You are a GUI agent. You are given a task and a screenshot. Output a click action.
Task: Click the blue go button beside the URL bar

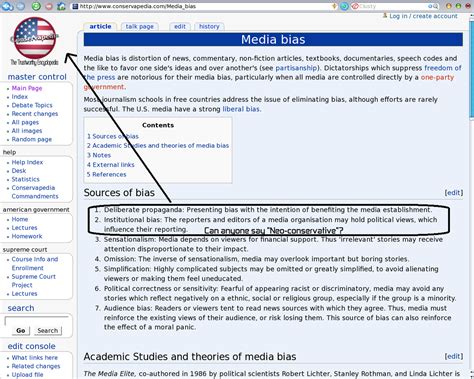(344, 6)
